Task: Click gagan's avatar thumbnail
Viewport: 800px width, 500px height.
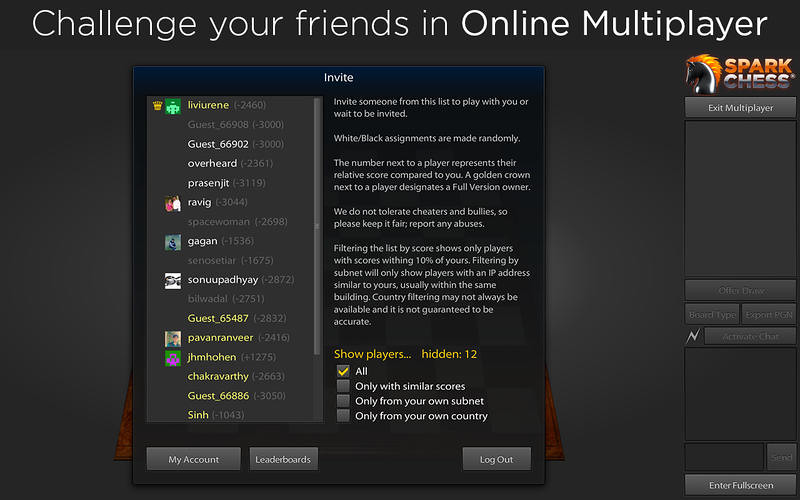Action: tap(173, 242)
